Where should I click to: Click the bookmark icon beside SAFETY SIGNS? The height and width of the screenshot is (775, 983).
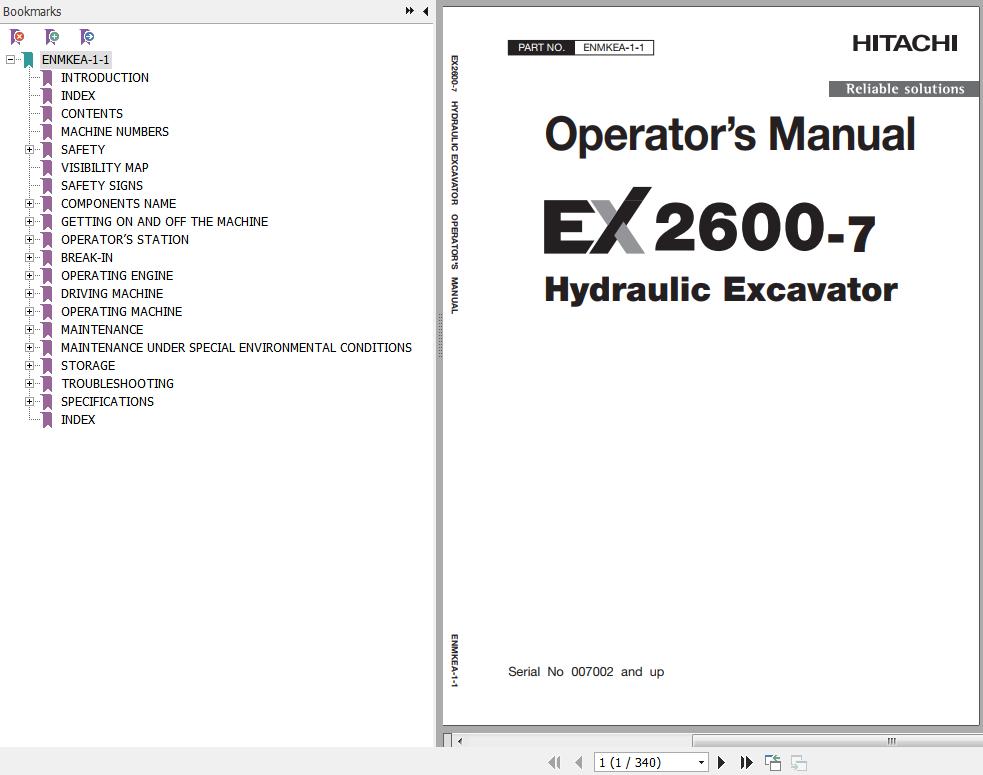click(47, 186)
